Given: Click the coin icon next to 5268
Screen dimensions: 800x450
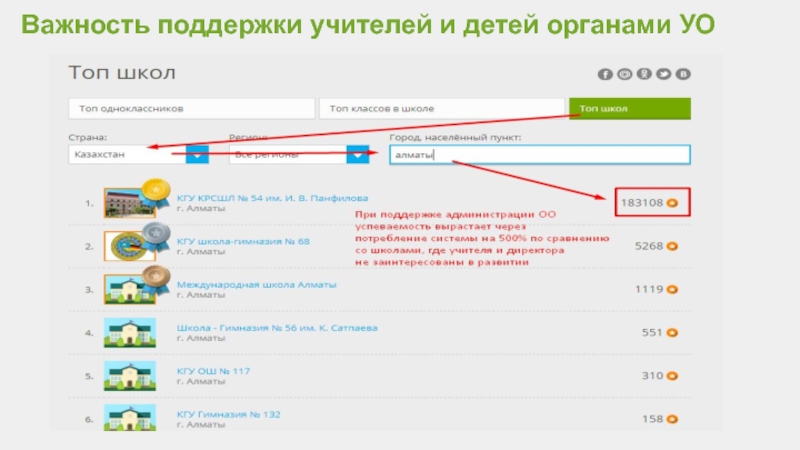Looking at the screenshot, I should coord(672,246).
